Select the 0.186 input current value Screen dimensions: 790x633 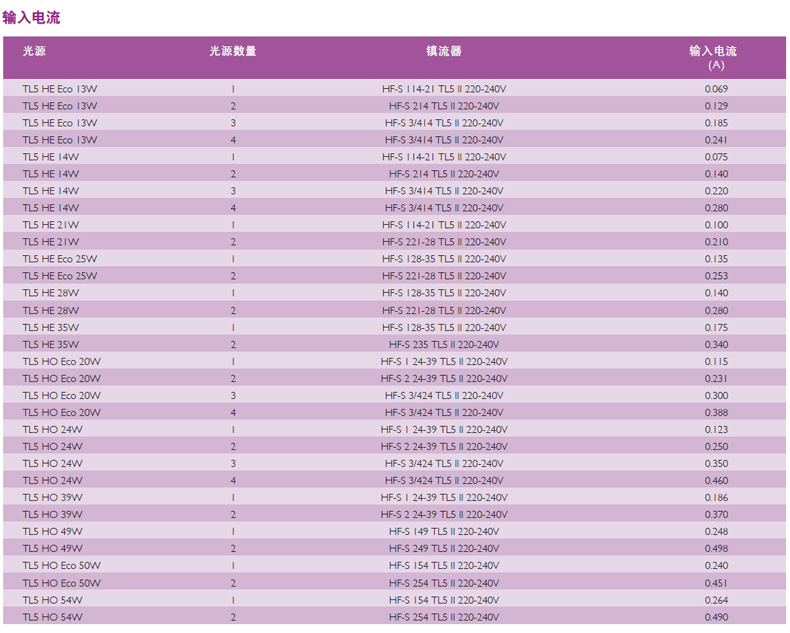tap(715, 497)
